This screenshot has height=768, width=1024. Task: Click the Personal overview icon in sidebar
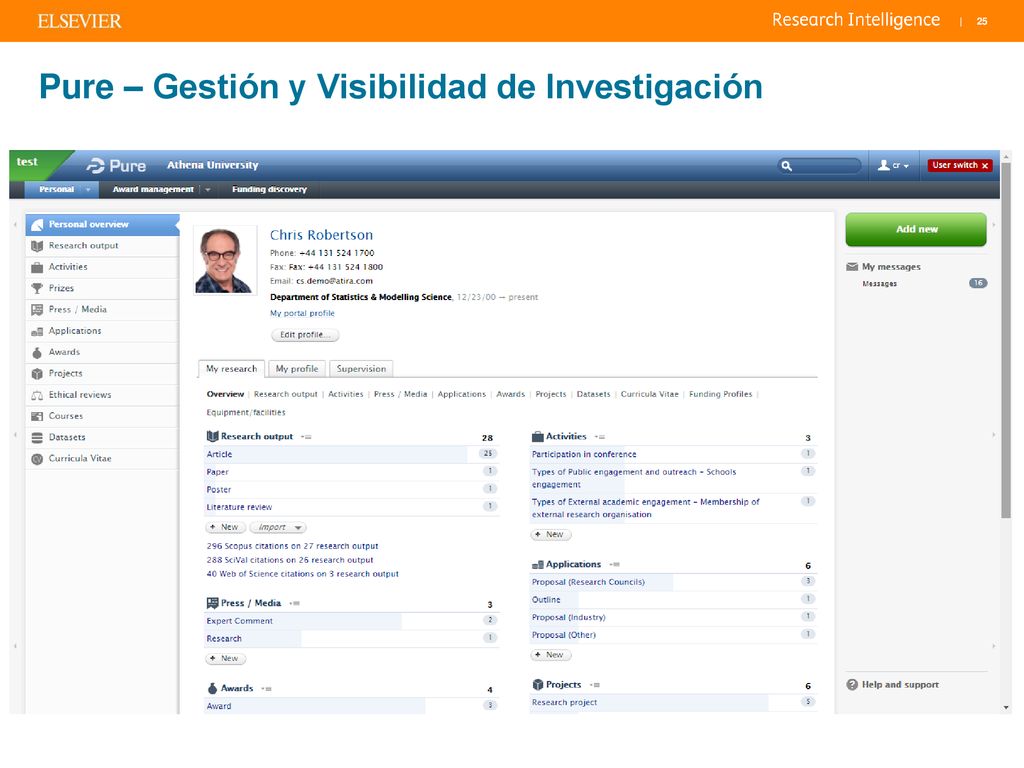(x=37, y=225)
